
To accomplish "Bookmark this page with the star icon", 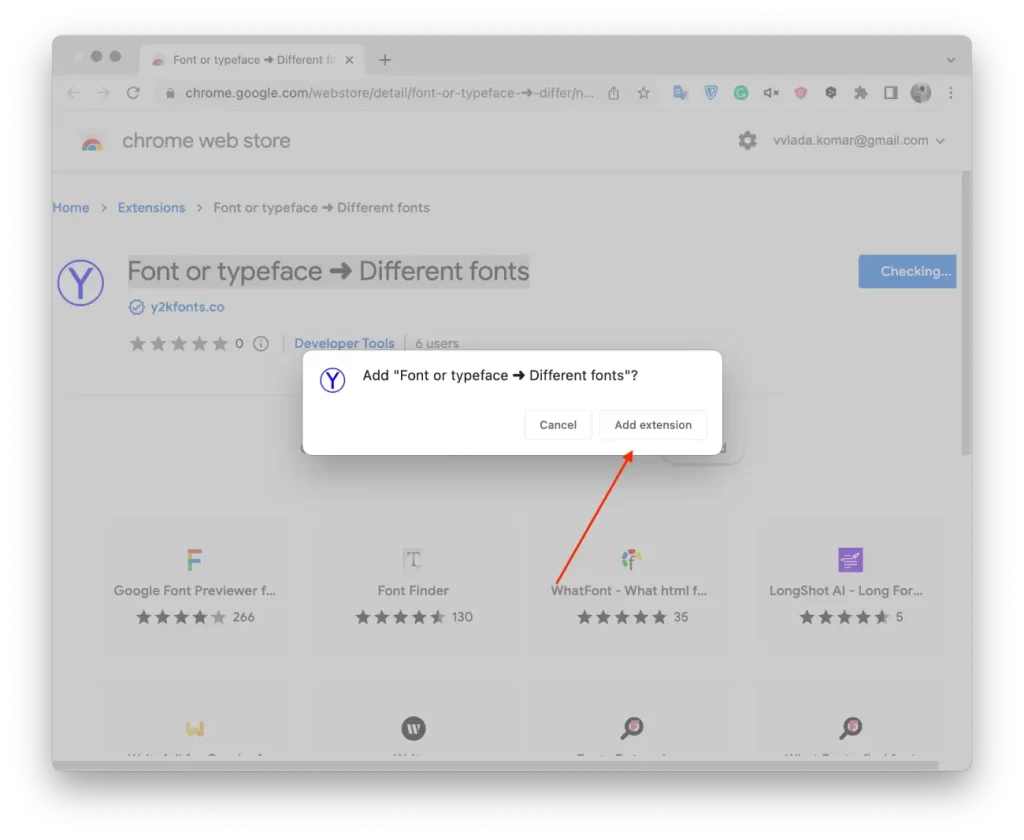I will [644, 93].
